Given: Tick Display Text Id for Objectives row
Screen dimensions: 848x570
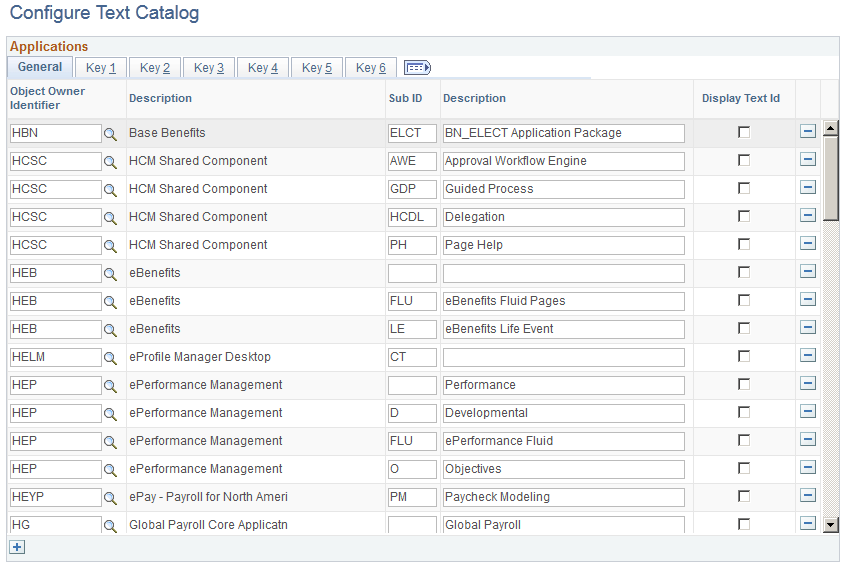Looking at the screenshot, I should [744, 468].
